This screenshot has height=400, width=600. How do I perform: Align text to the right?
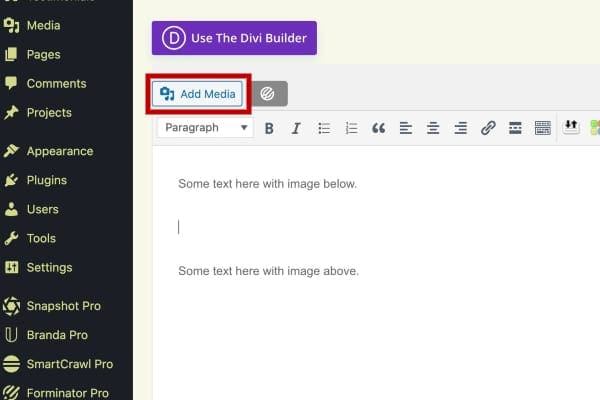click(460, 128)
